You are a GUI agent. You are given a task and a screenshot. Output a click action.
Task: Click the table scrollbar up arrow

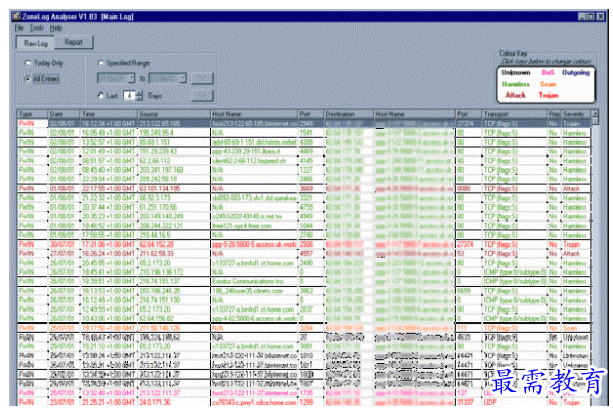pyautogui.click(x=595, y=114)
